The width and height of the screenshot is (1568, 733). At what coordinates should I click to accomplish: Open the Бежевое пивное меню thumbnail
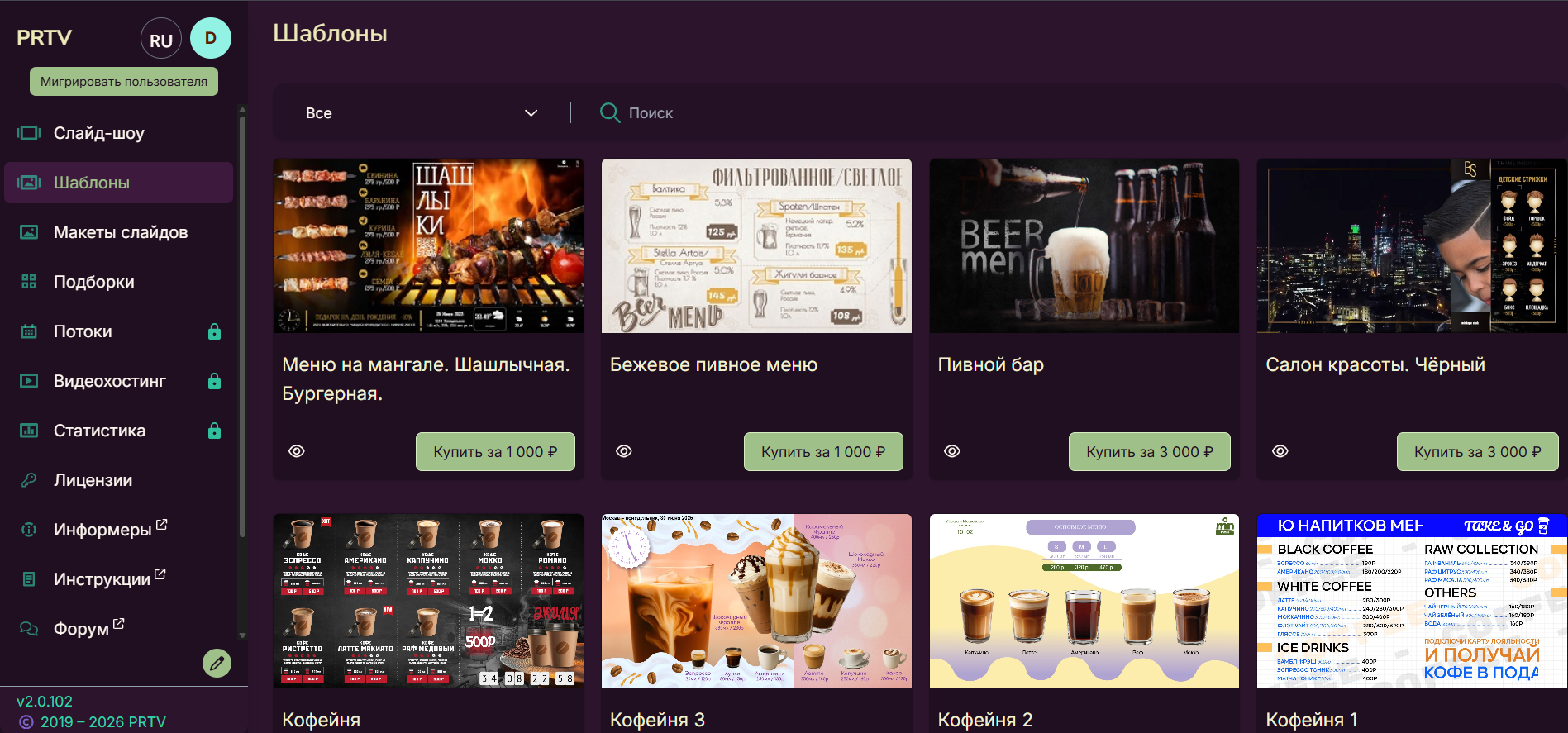756,246
